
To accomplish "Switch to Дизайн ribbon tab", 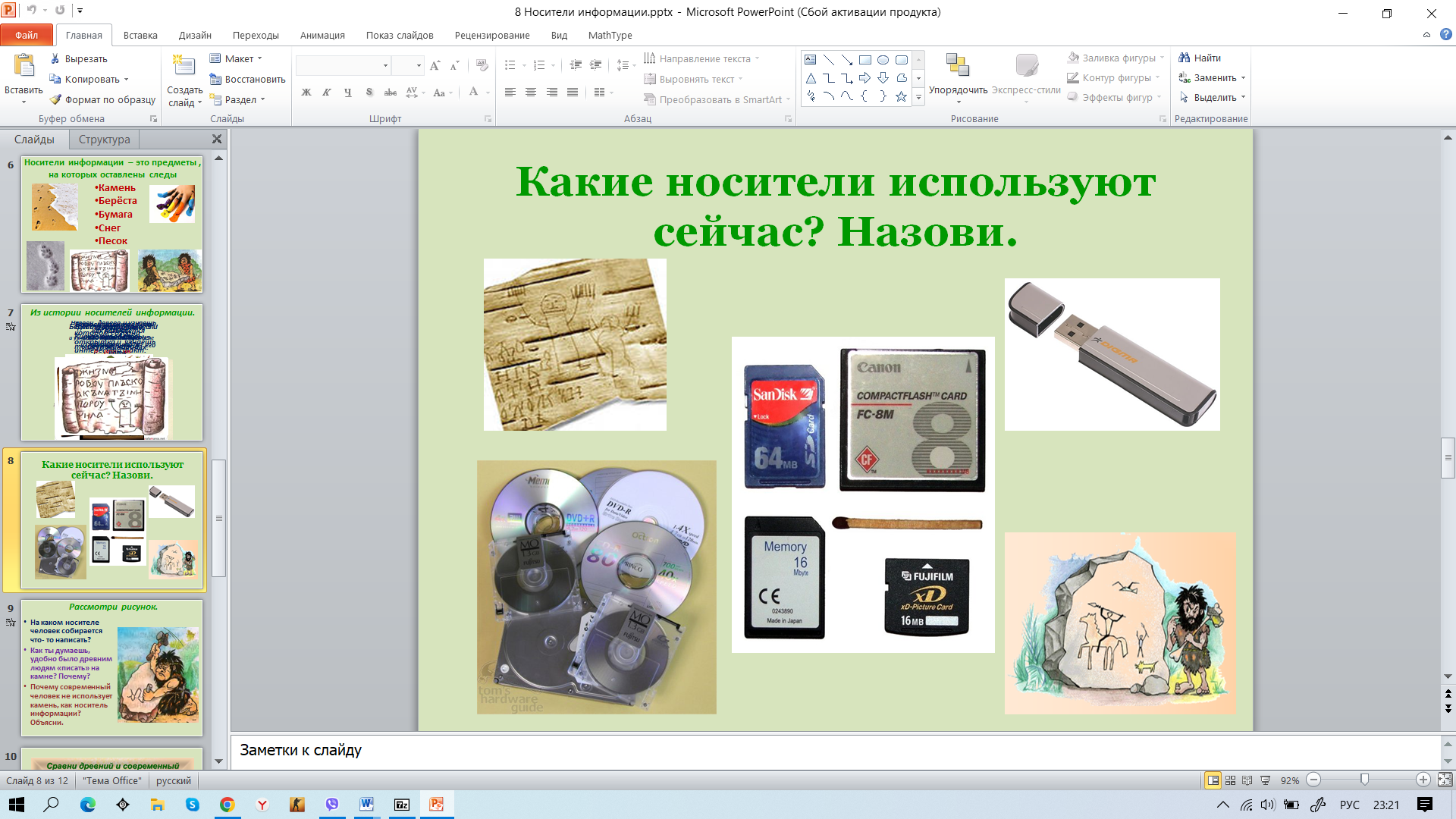I will (195, 35).
